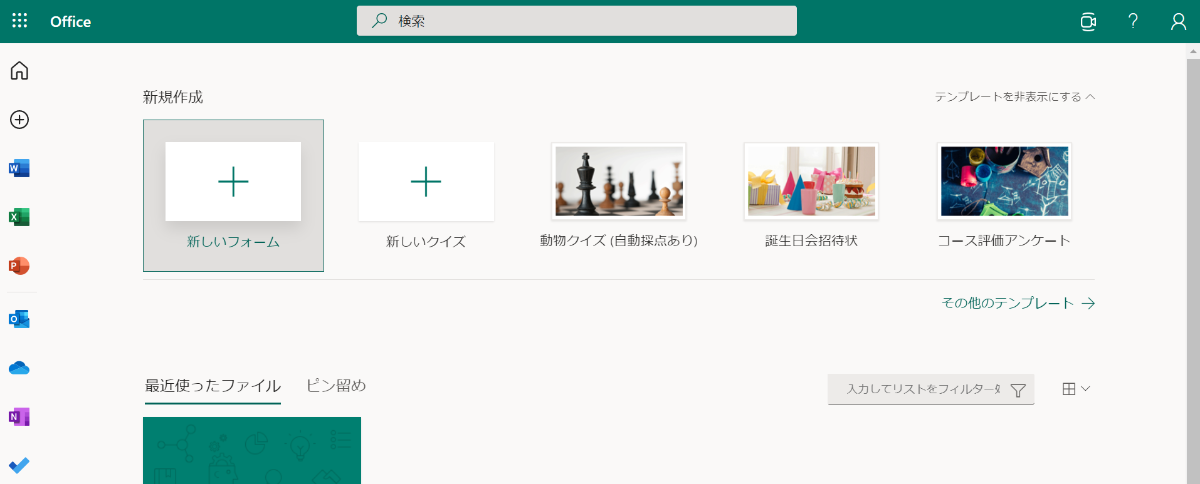Open the help question mark icon

[1133, 21]
